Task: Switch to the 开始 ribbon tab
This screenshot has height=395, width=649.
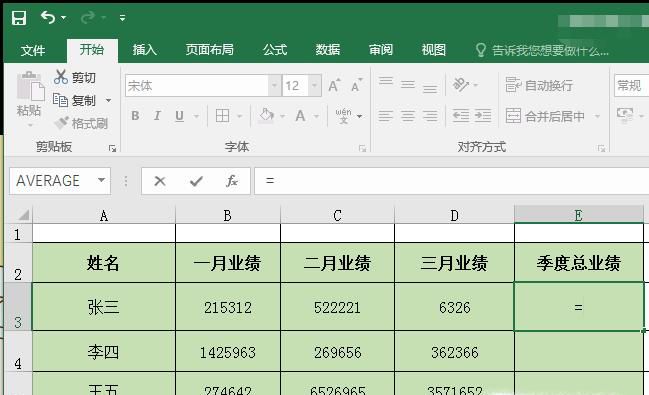Action: 92,50
